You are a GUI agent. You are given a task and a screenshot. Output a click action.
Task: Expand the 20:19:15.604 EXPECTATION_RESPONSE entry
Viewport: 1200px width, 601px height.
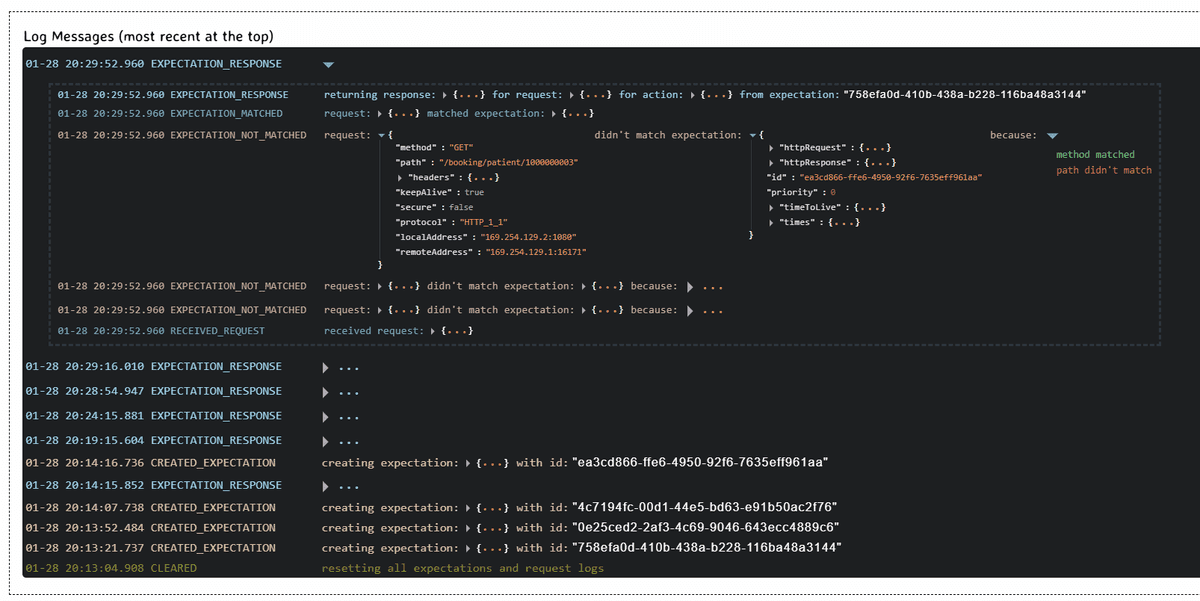point(325,440)
